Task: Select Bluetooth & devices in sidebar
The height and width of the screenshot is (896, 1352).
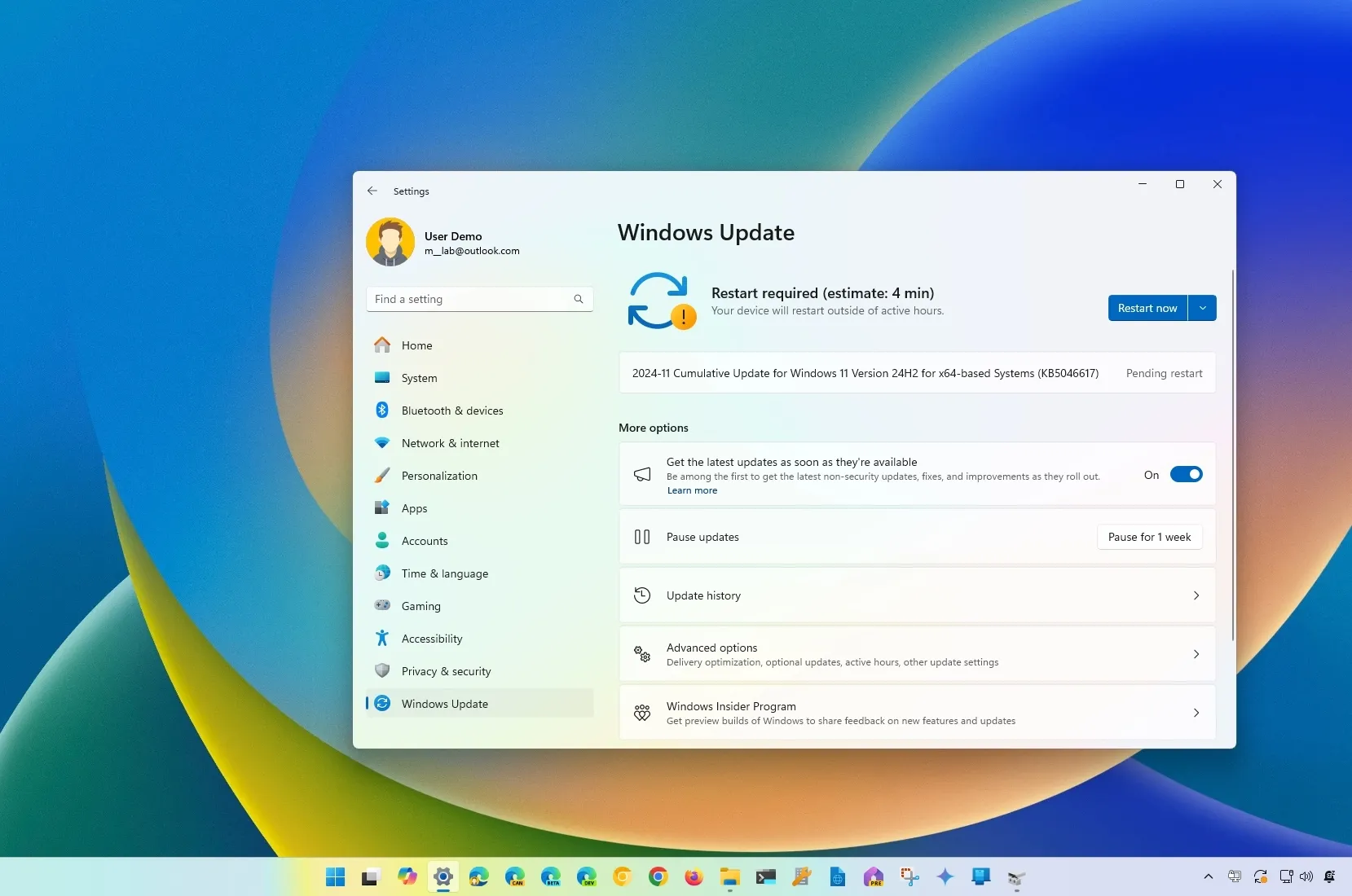Action: (x=480, y=411)
